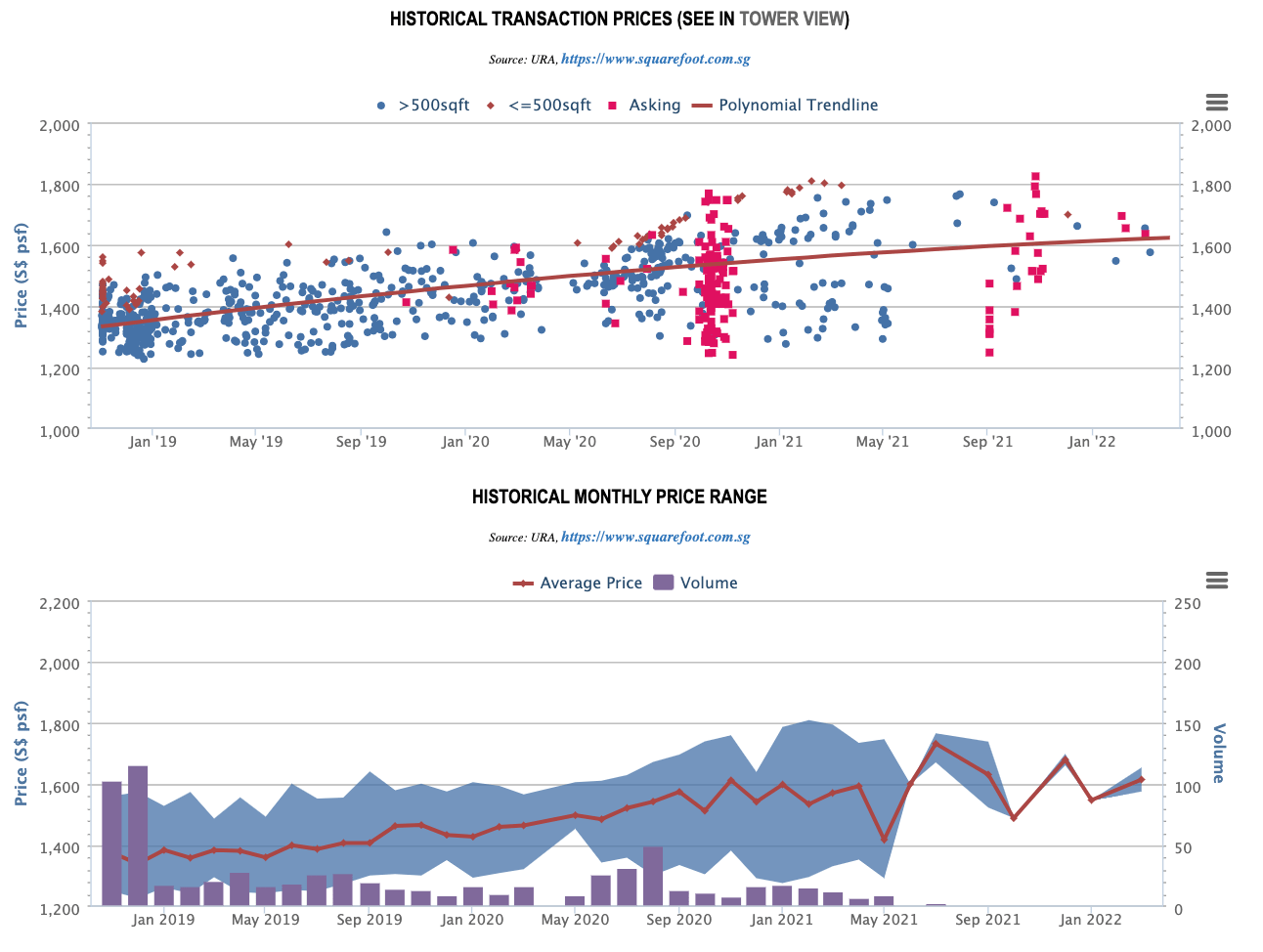Toggle the Volume legend item
The width and height of the screenshot is (1263, 952).
tap(695, 584)
